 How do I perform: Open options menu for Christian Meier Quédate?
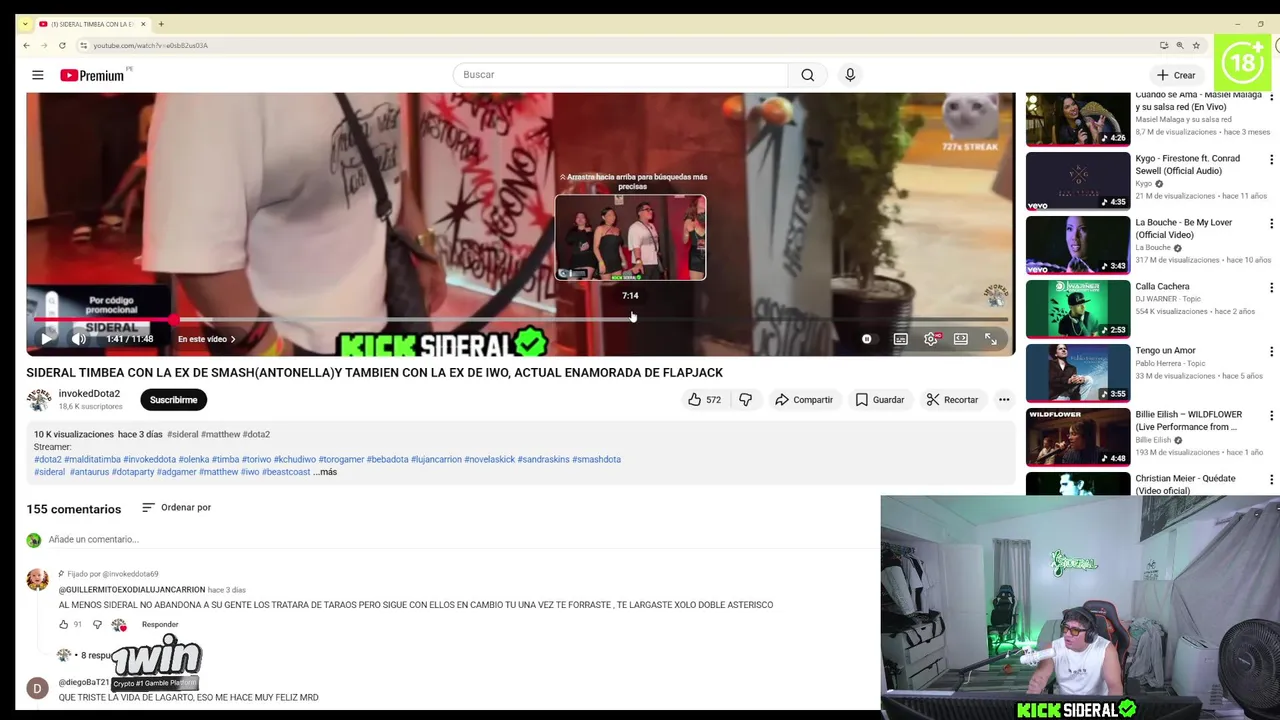[x=1271, y=480]
